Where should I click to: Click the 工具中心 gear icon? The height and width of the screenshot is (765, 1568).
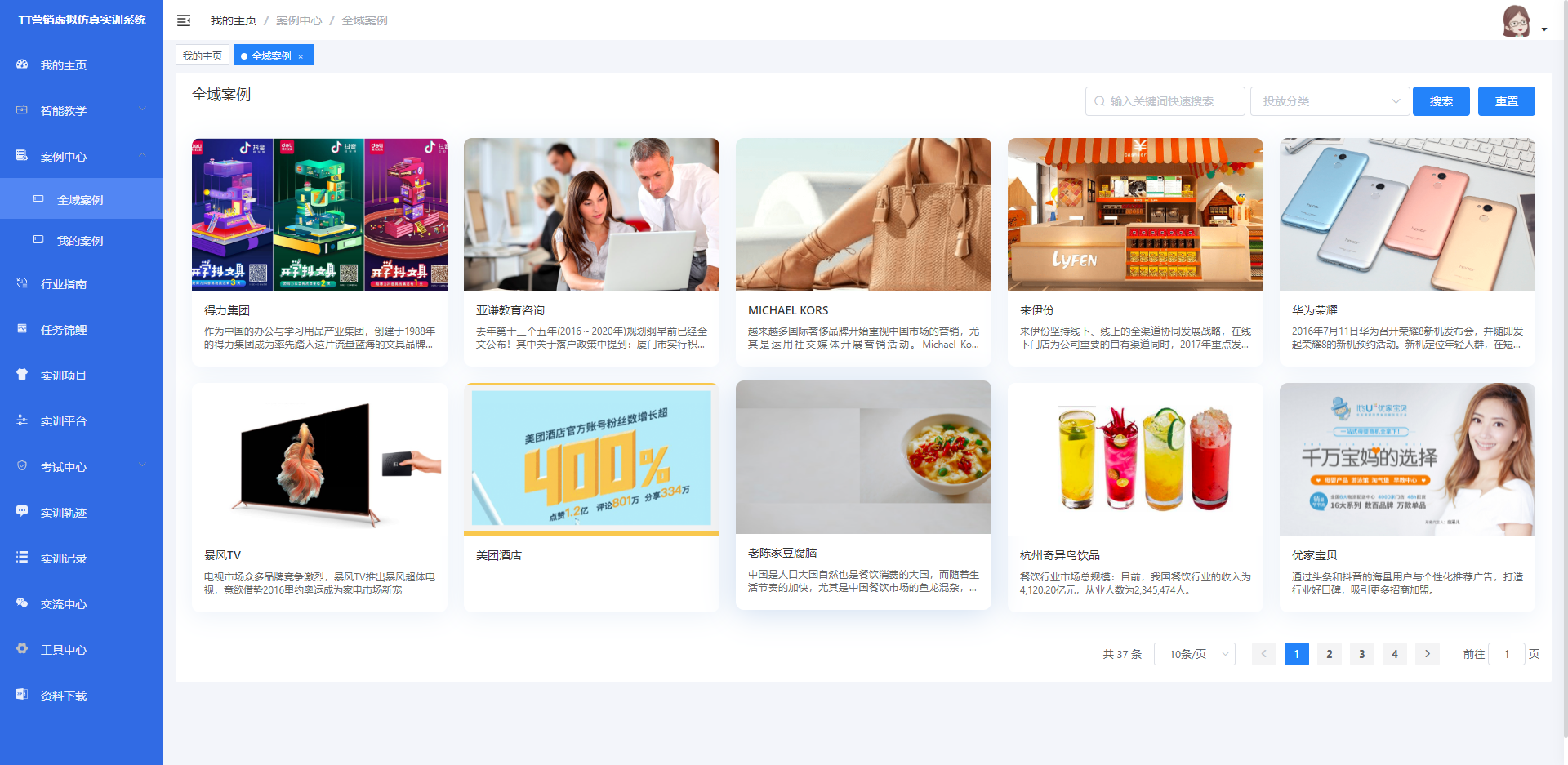(22, 648)
